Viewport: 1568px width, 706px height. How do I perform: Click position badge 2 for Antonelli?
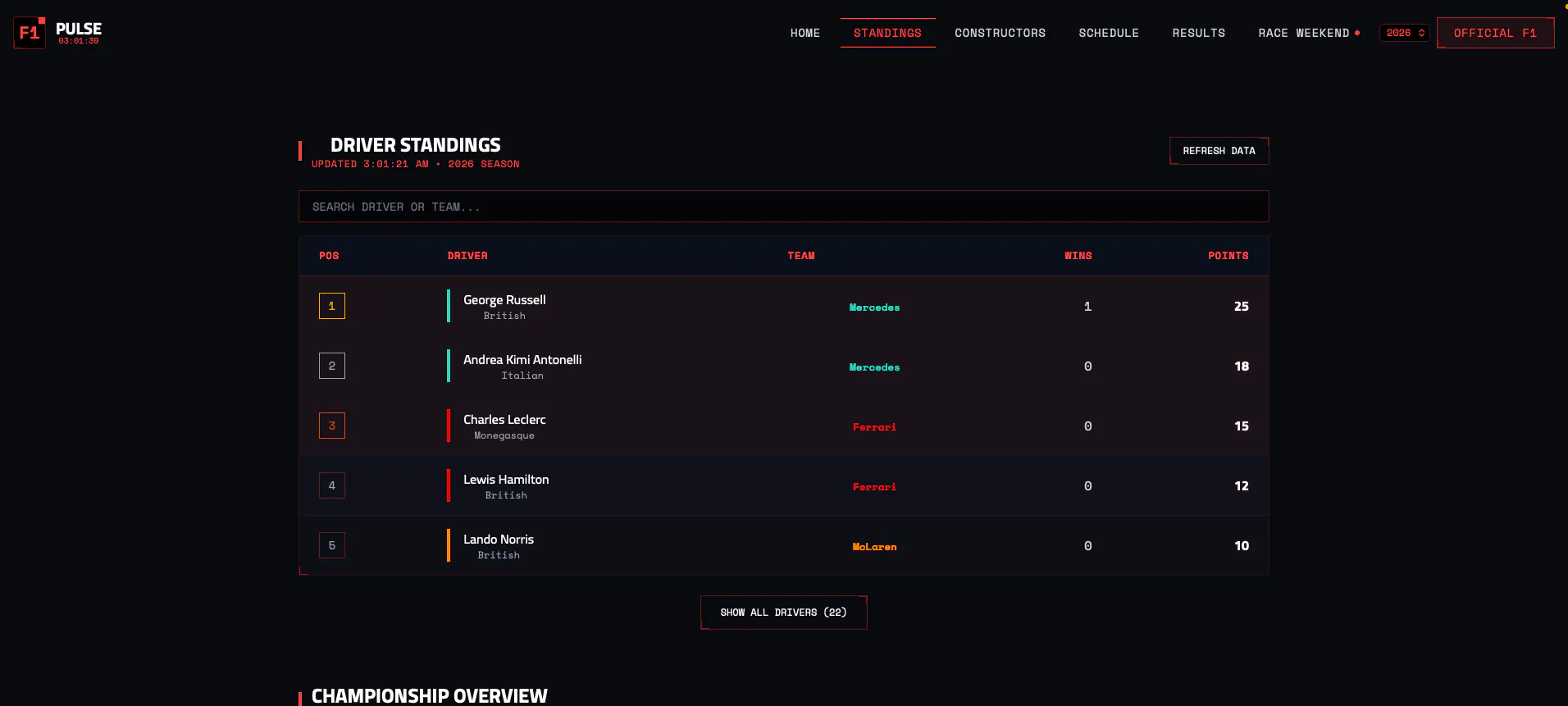click(x=332, y=366)
